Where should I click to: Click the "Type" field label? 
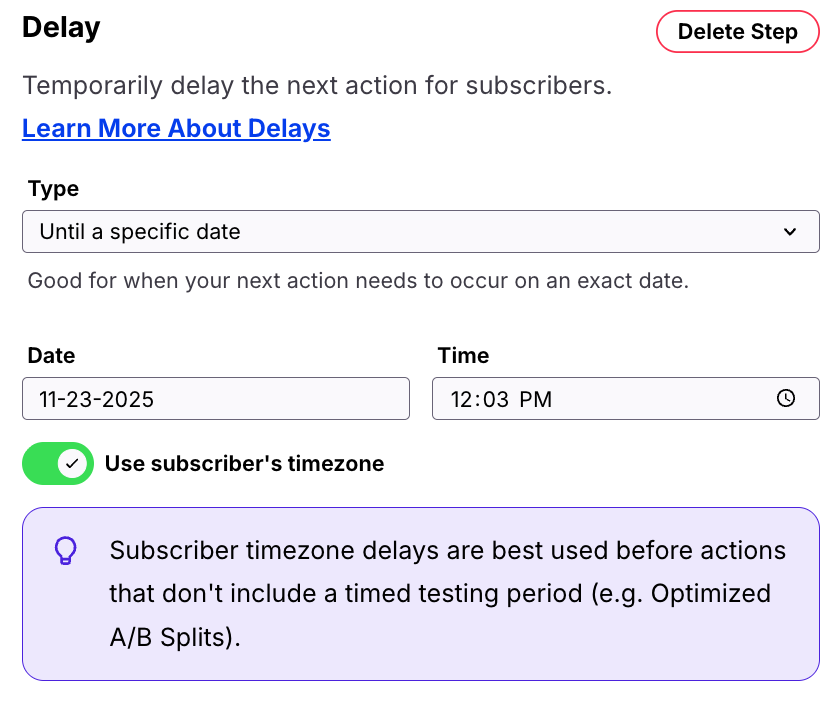[53, 188]
